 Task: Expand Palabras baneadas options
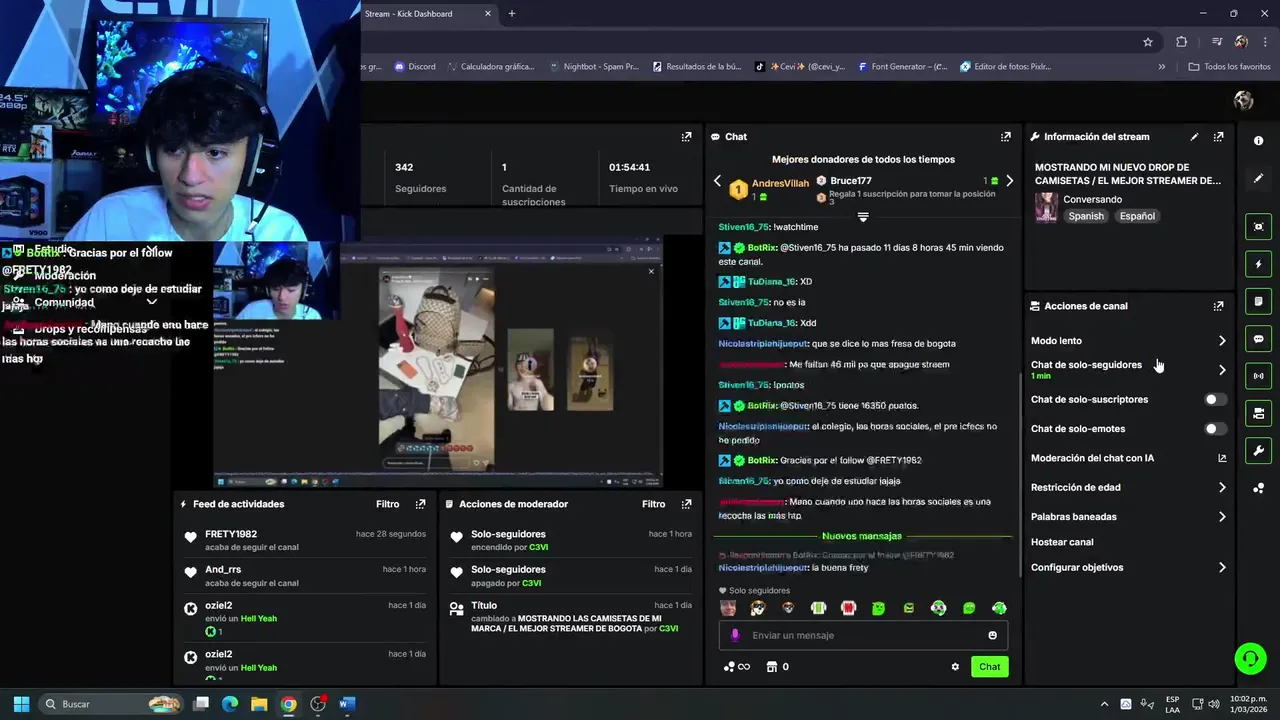click(1222, 517)
